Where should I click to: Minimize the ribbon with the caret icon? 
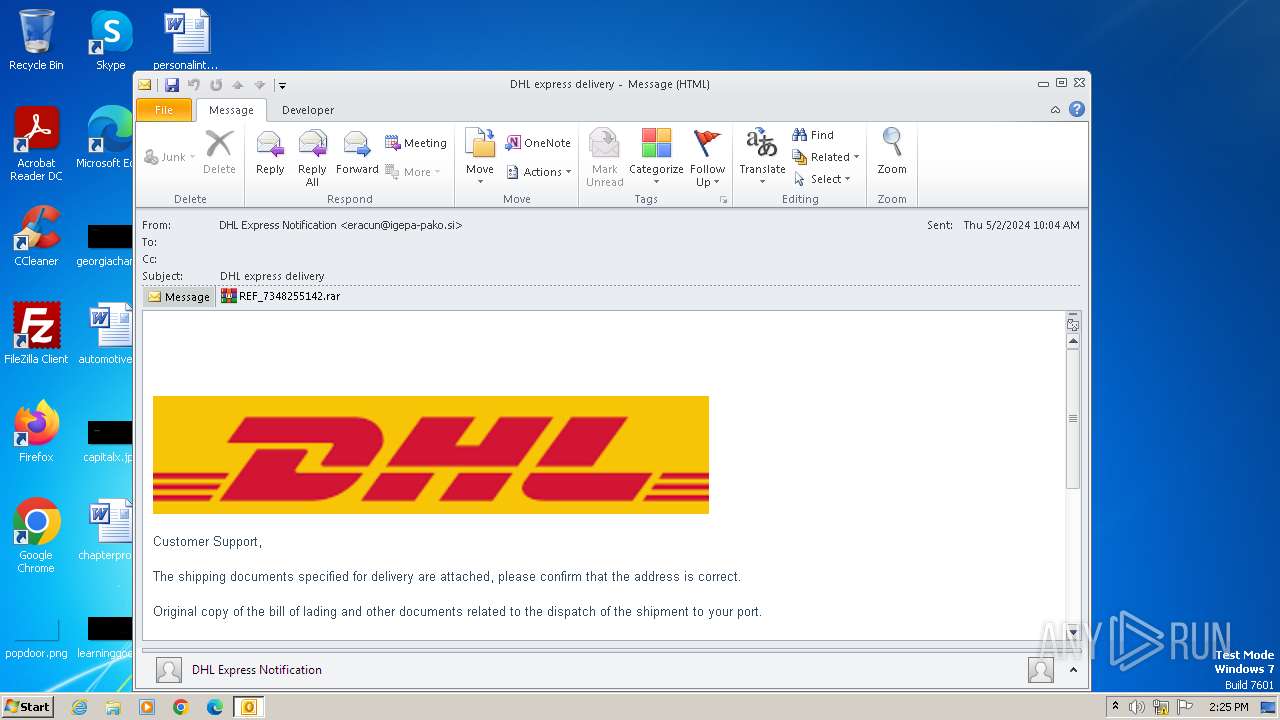pos(1055,110)
